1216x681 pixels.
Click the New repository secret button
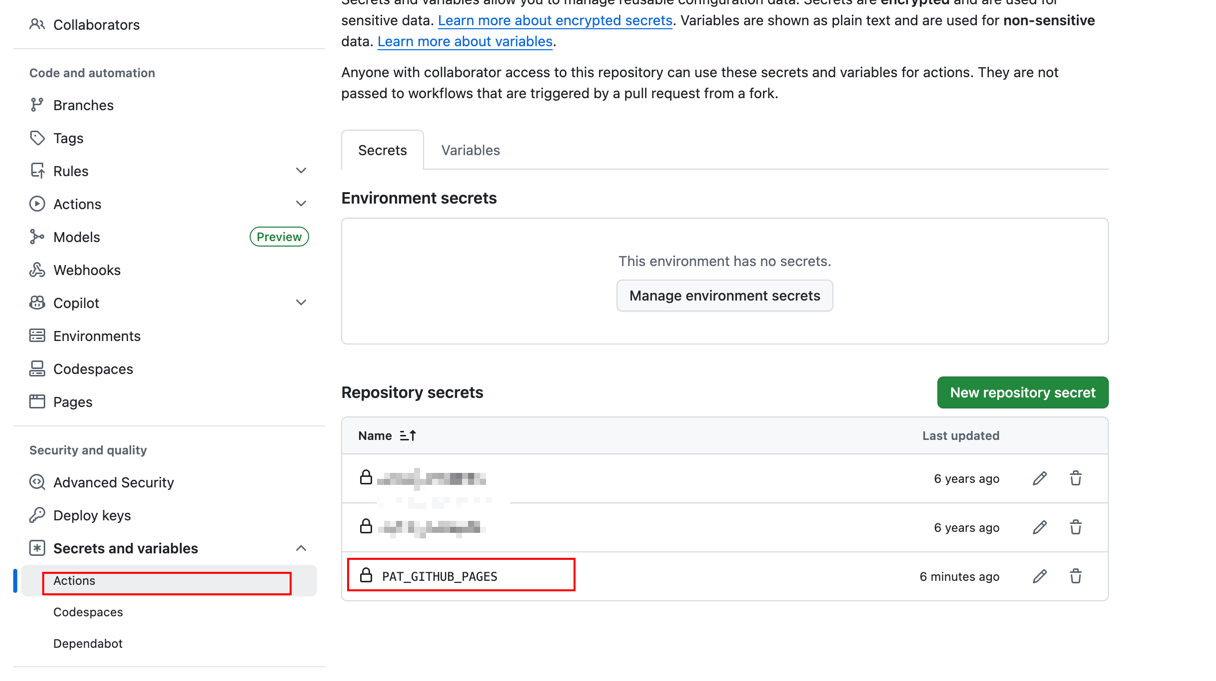(1022, 392)
